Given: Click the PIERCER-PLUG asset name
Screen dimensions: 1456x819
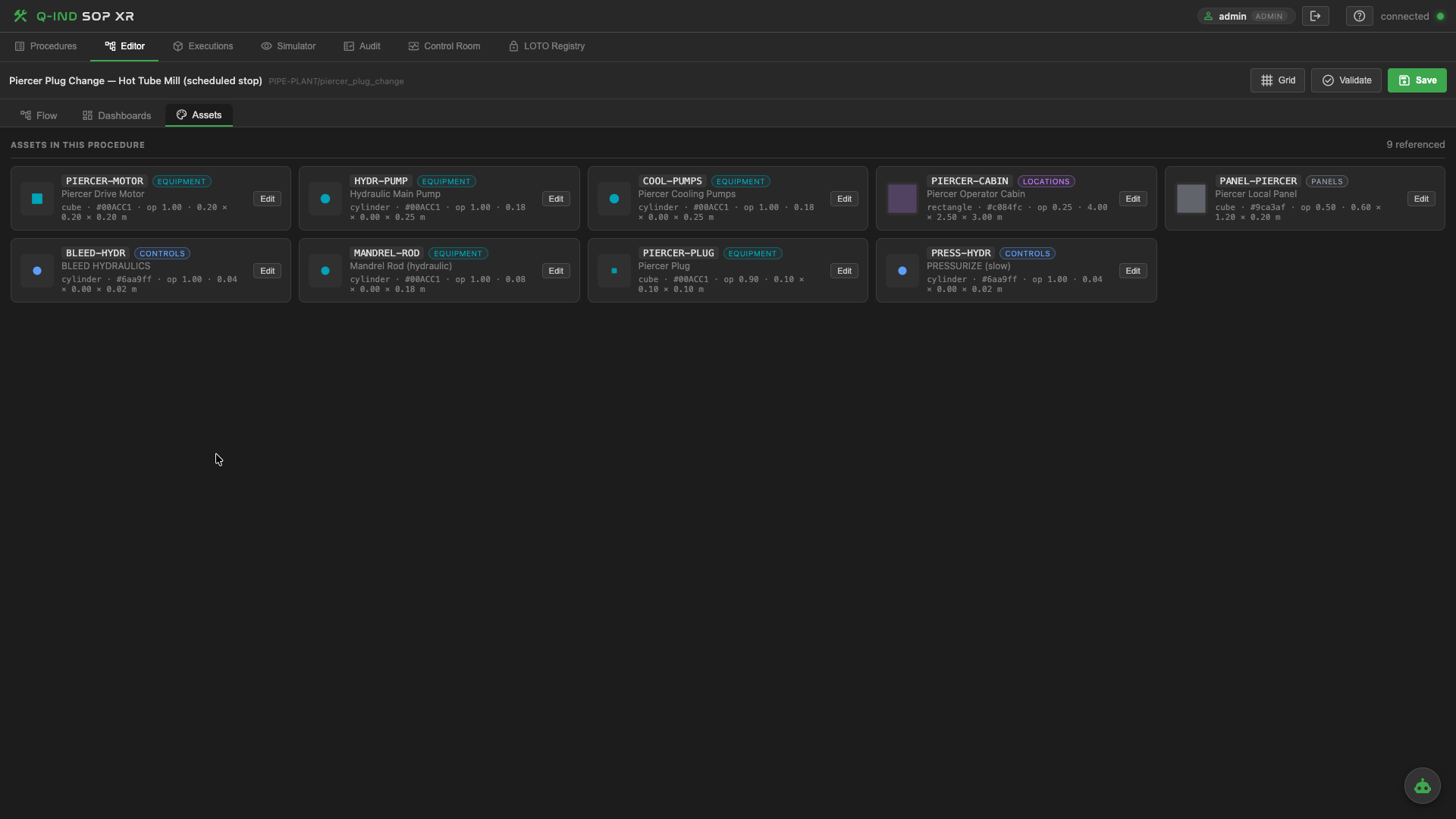Looking at the screenshot, I should [x=678, y=253].
